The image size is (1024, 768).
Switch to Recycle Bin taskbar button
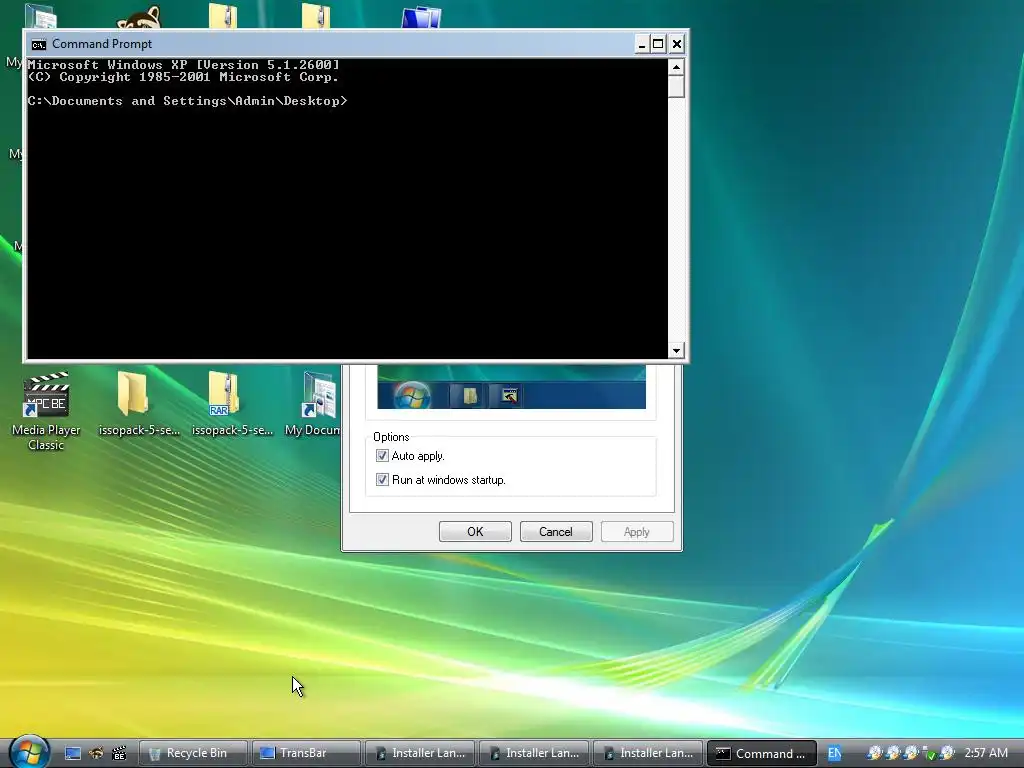coord(193,754)
